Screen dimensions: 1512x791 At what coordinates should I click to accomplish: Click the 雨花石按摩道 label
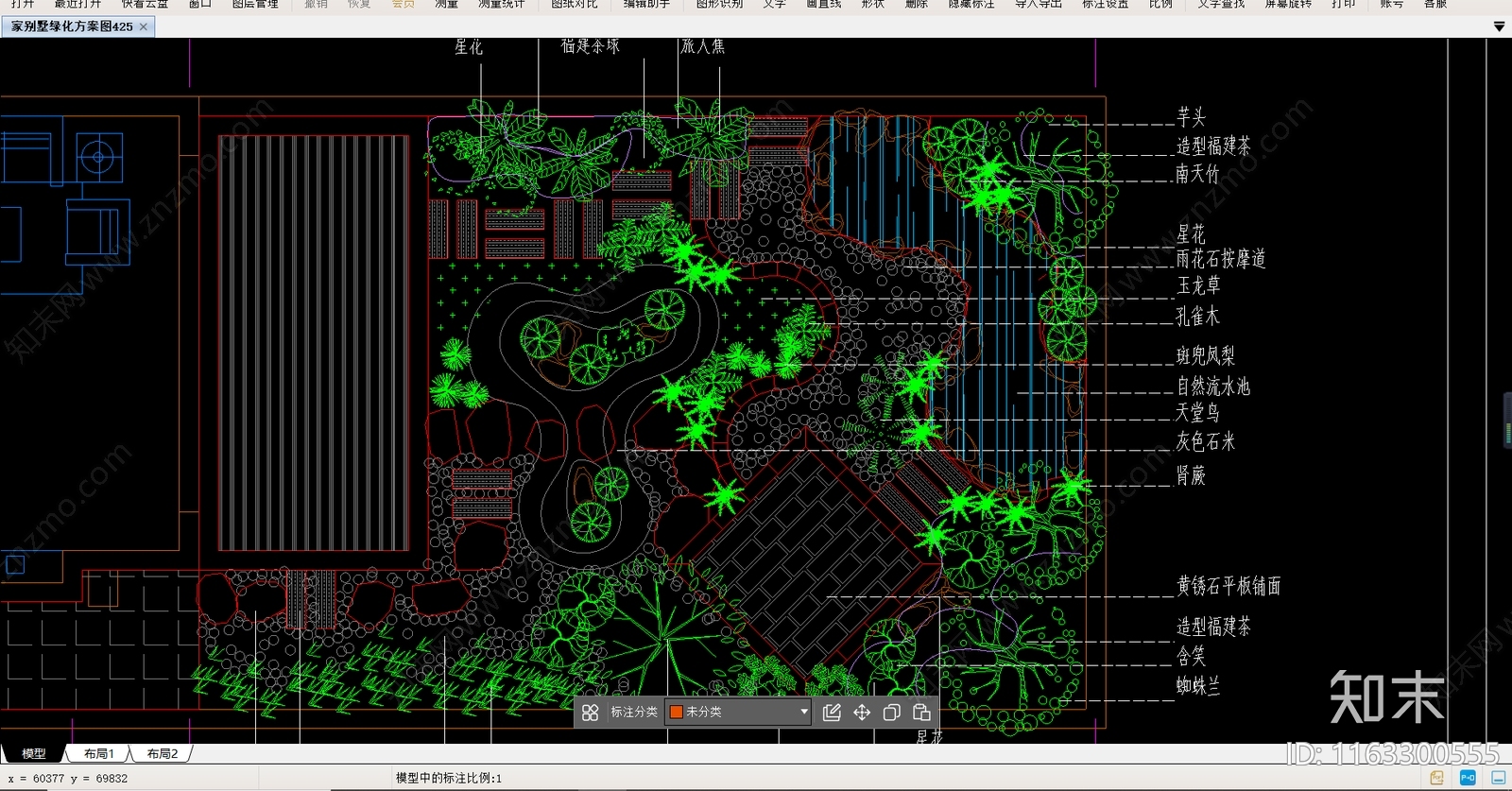(1221, 259)
